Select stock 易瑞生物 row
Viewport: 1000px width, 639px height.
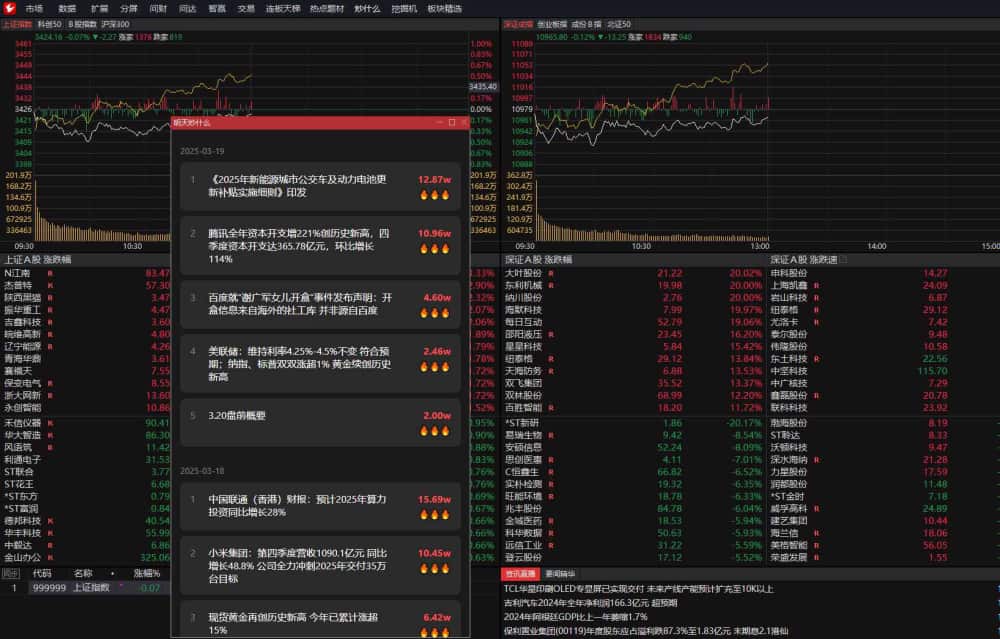633,435
